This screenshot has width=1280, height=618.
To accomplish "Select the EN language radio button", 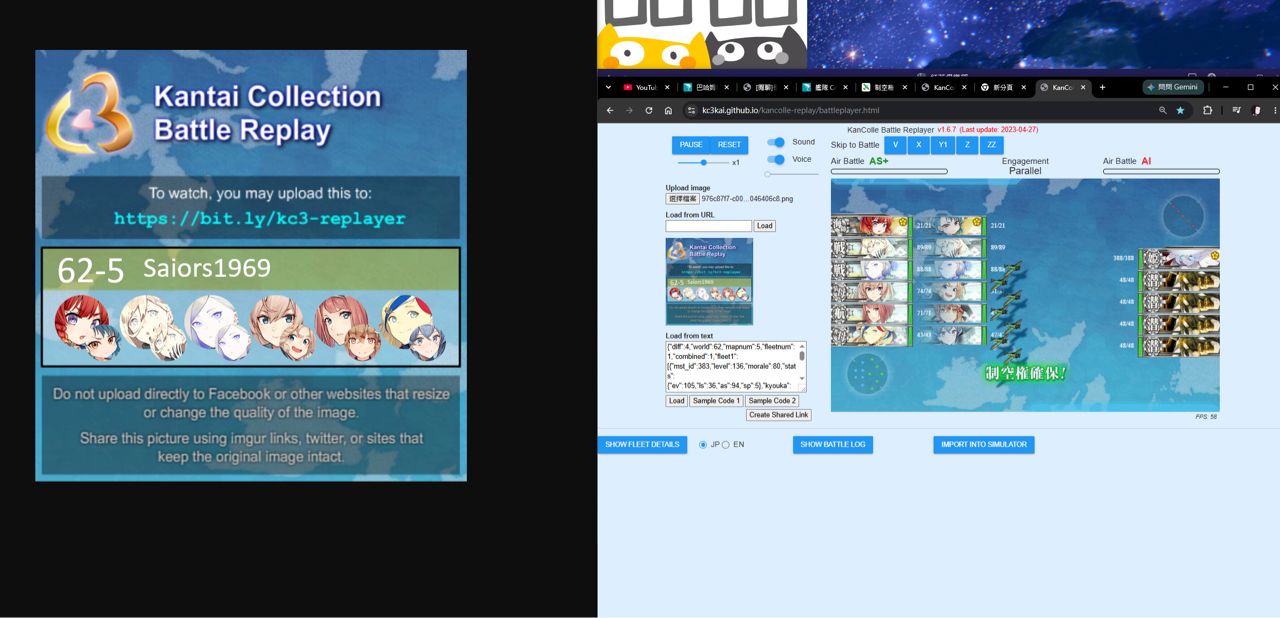I will pyautogui.click(x=726, y=445).
